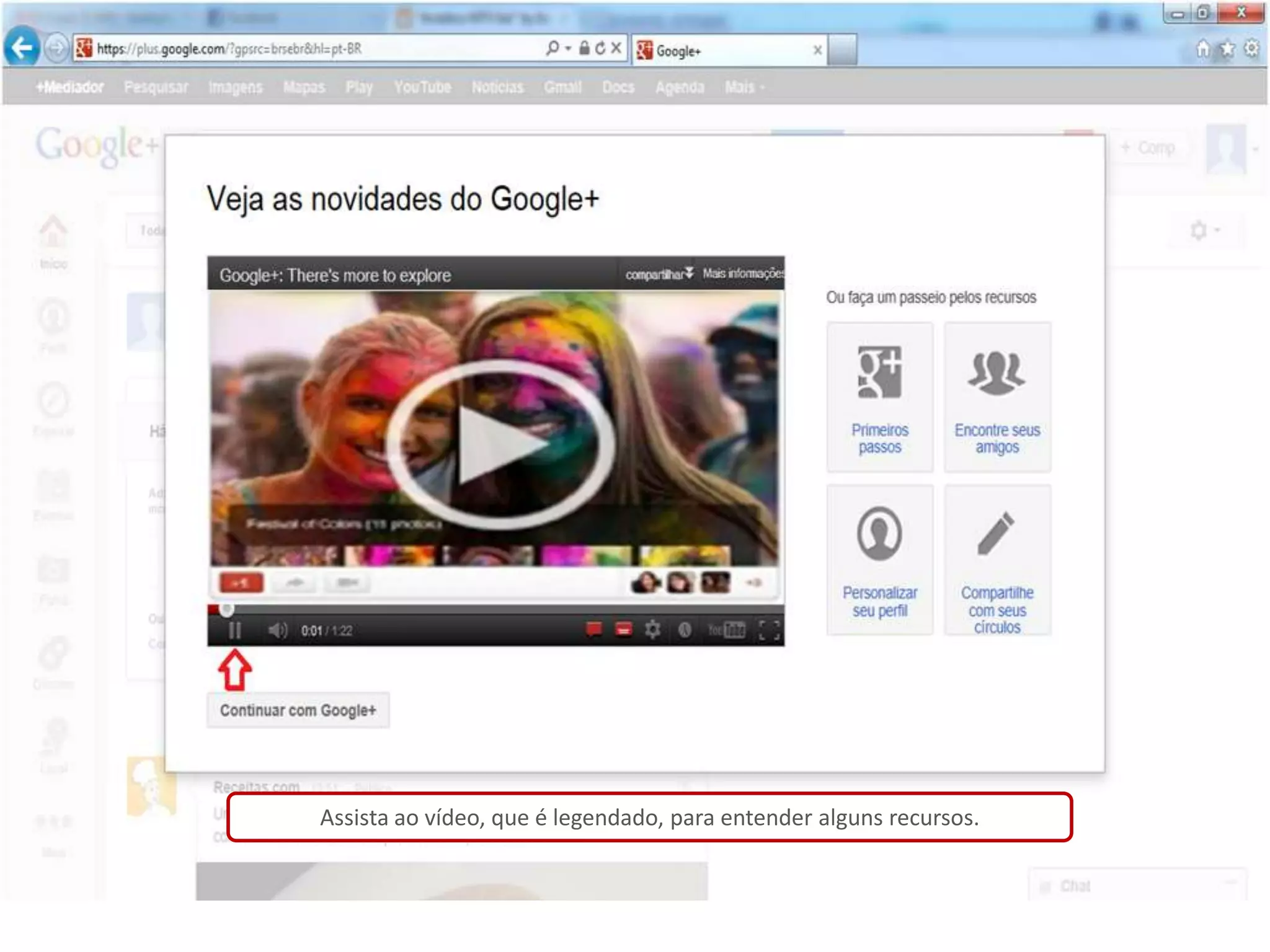1270x952 pixels.
Task: Click the browser forward arrow button
Action: tap(56, 48)
